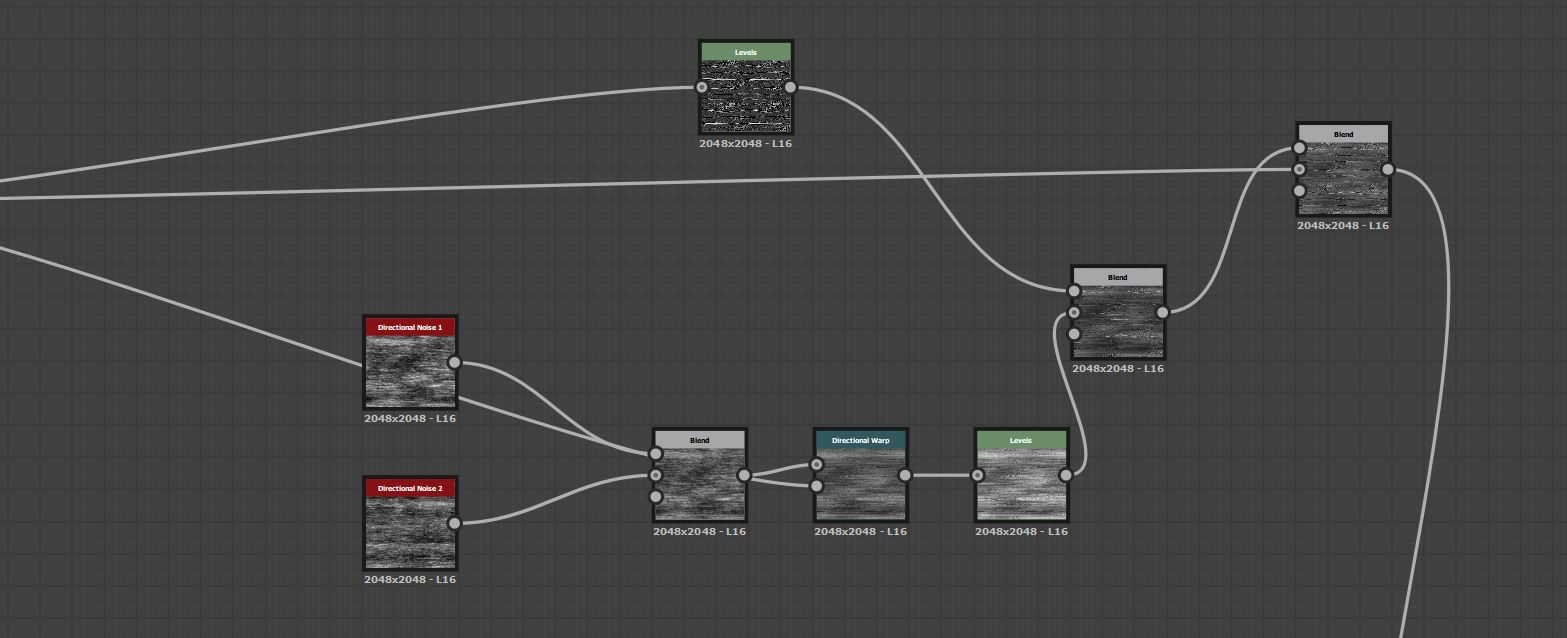Click foreground input of Blend receiving both Levels
The image size is (1567, 638).
click(x=1074, y=291)
